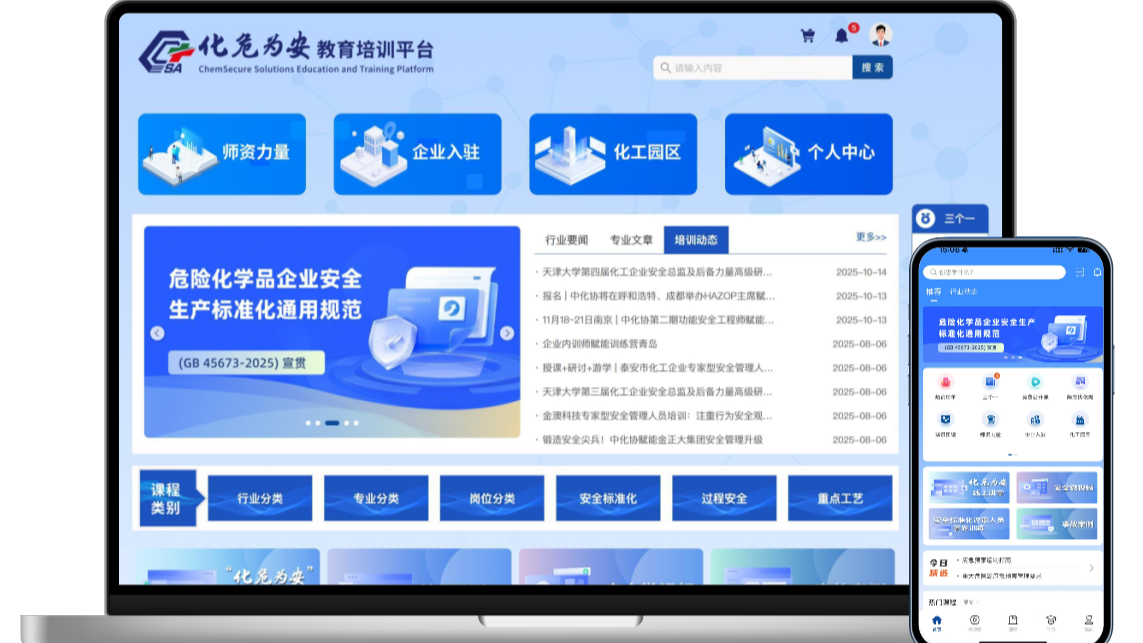The image size is (1143, 643).
Task: Open the 更多>> link
Action: (x=870, y=237)
